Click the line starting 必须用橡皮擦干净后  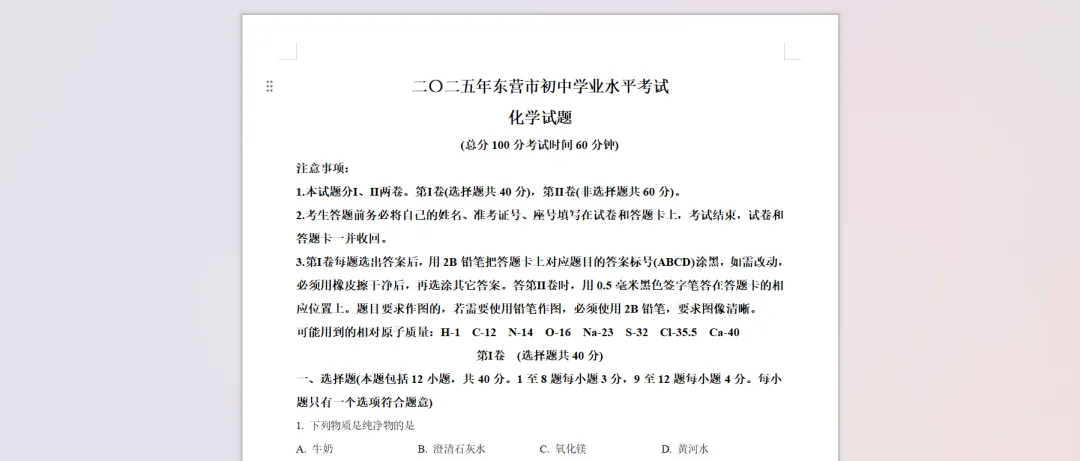(540, 285)
